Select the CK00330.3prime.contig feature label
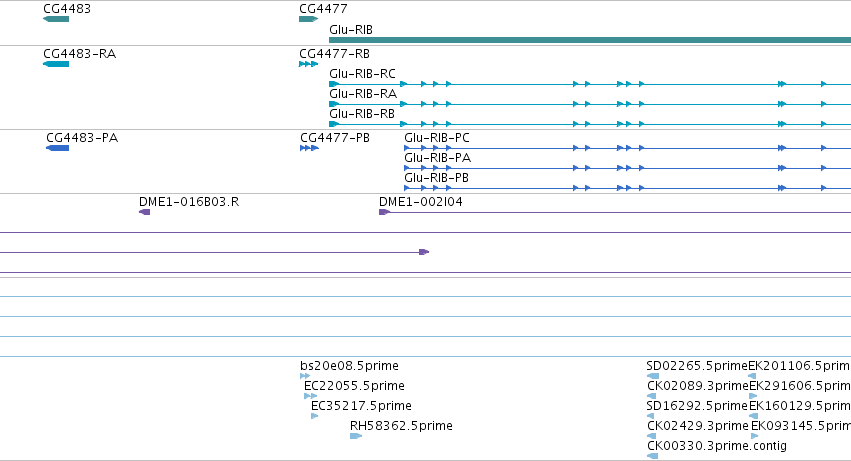This screenshot has height=461, width=851. (x=717, y=446)
